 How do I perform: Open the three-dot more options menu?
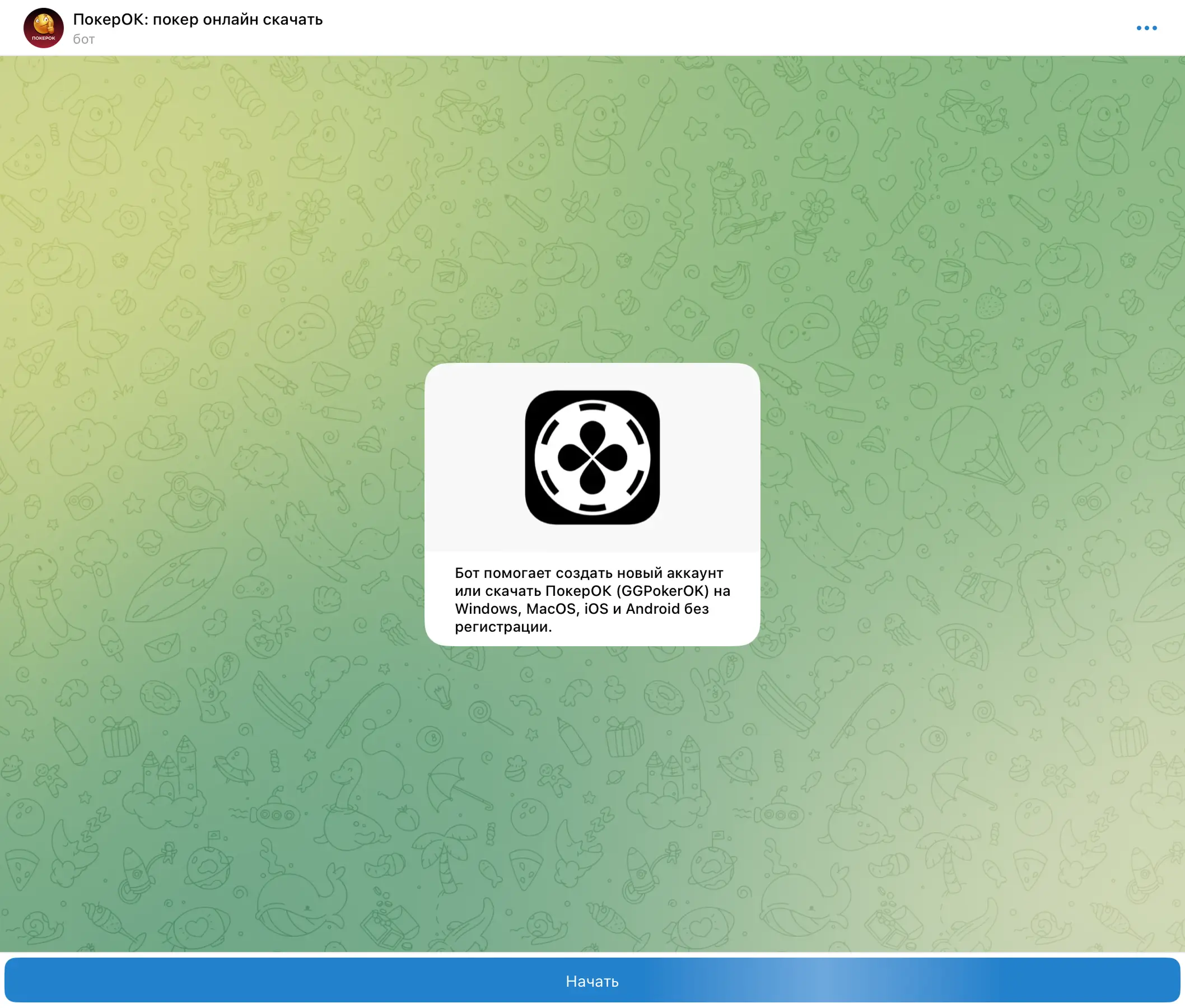pyautogui.click(x=1146, y=27)
